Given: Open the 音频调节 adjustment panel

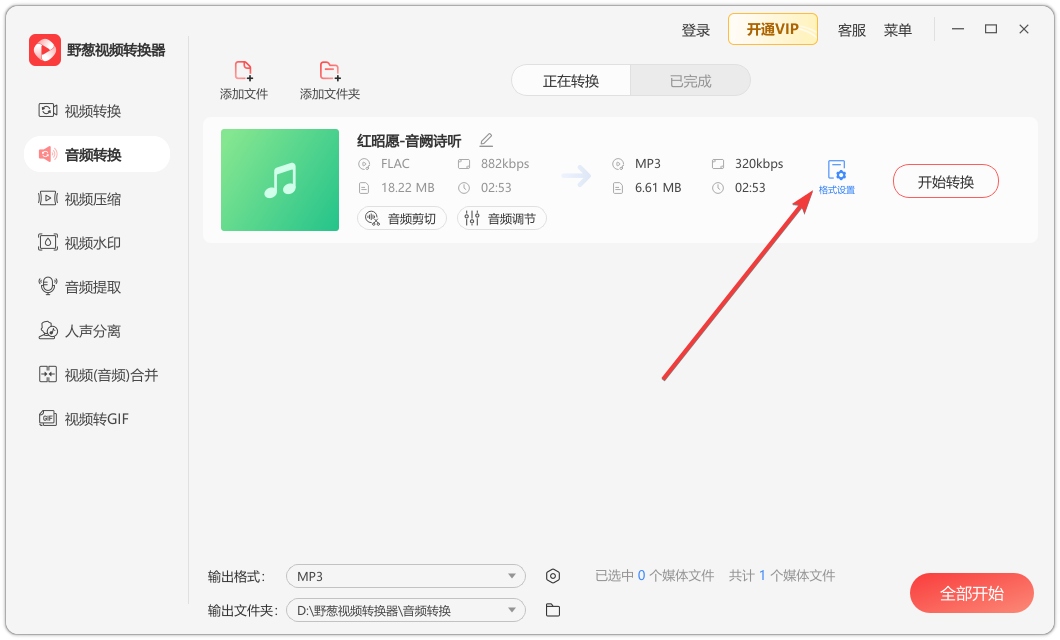Looking at the screenshot, I should click(501, 217).
